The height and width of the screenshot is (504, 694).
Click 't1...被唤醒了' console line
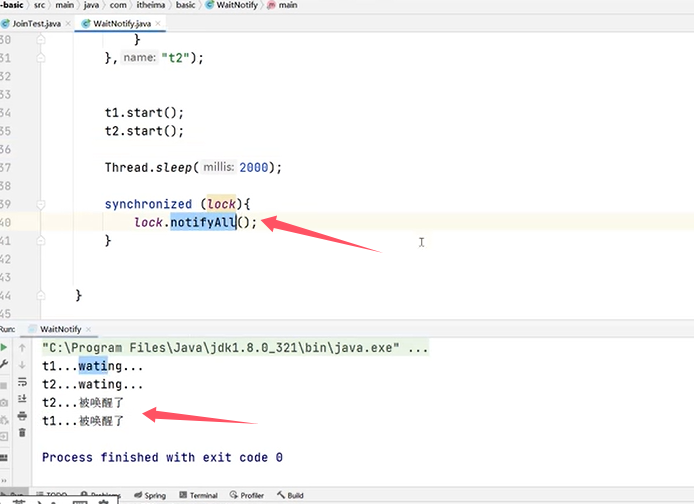(x=83, y=421)
